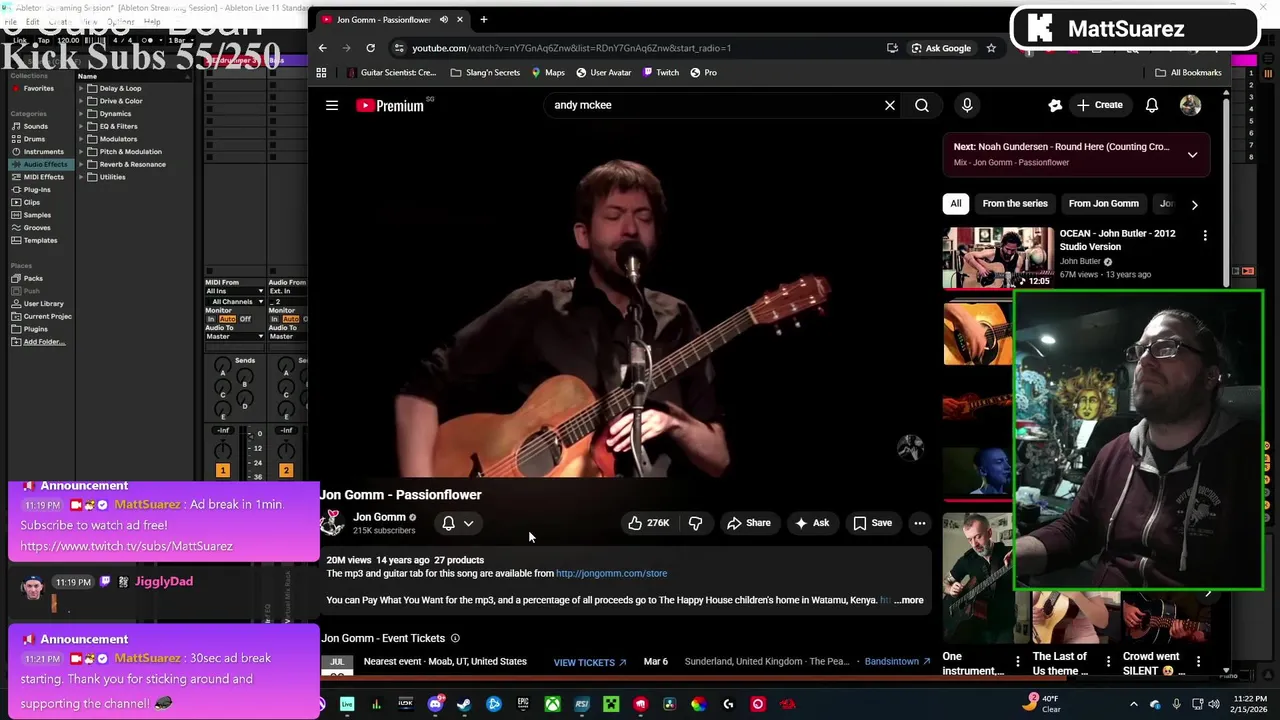Open Slang'n Secrets bookmarks folder
The width and height of the screenshot is (1280, 720).
pos(485,72)
